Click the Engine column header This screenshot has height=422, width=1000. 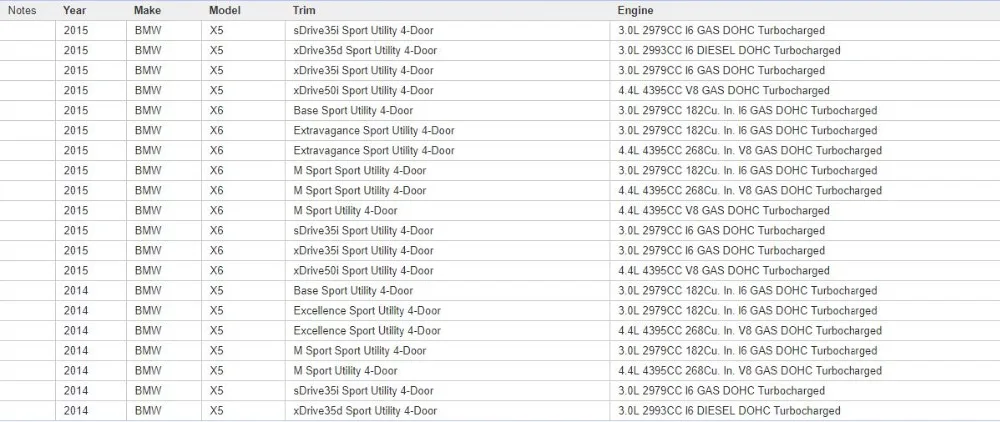tap(635, 10)
